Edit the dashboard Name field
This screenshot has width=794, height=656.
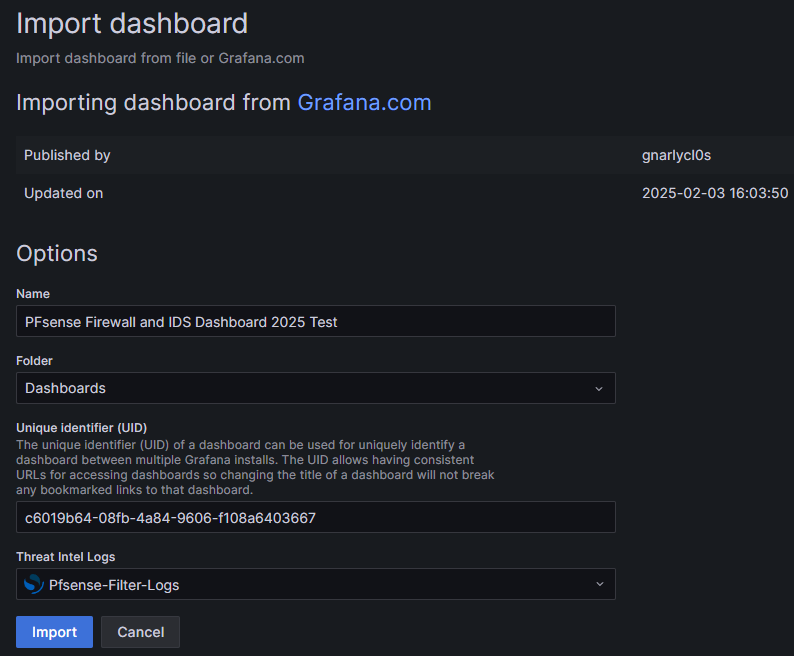click(315, 321)
